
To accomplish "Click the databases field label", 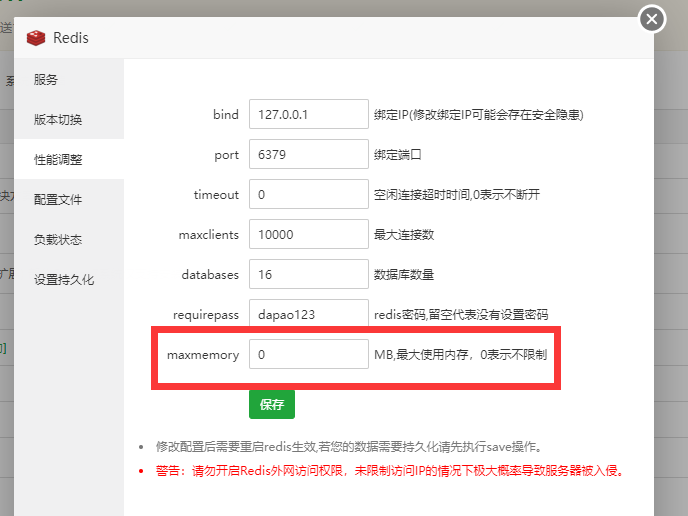I will point(210,275).
